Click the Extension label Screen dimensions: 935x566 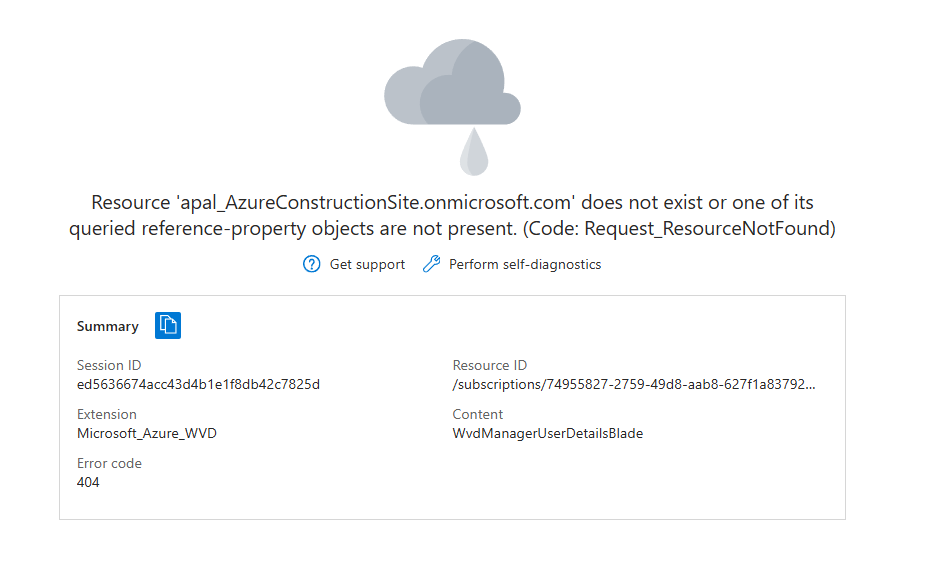pyautogui.click(x=107, y=414)
